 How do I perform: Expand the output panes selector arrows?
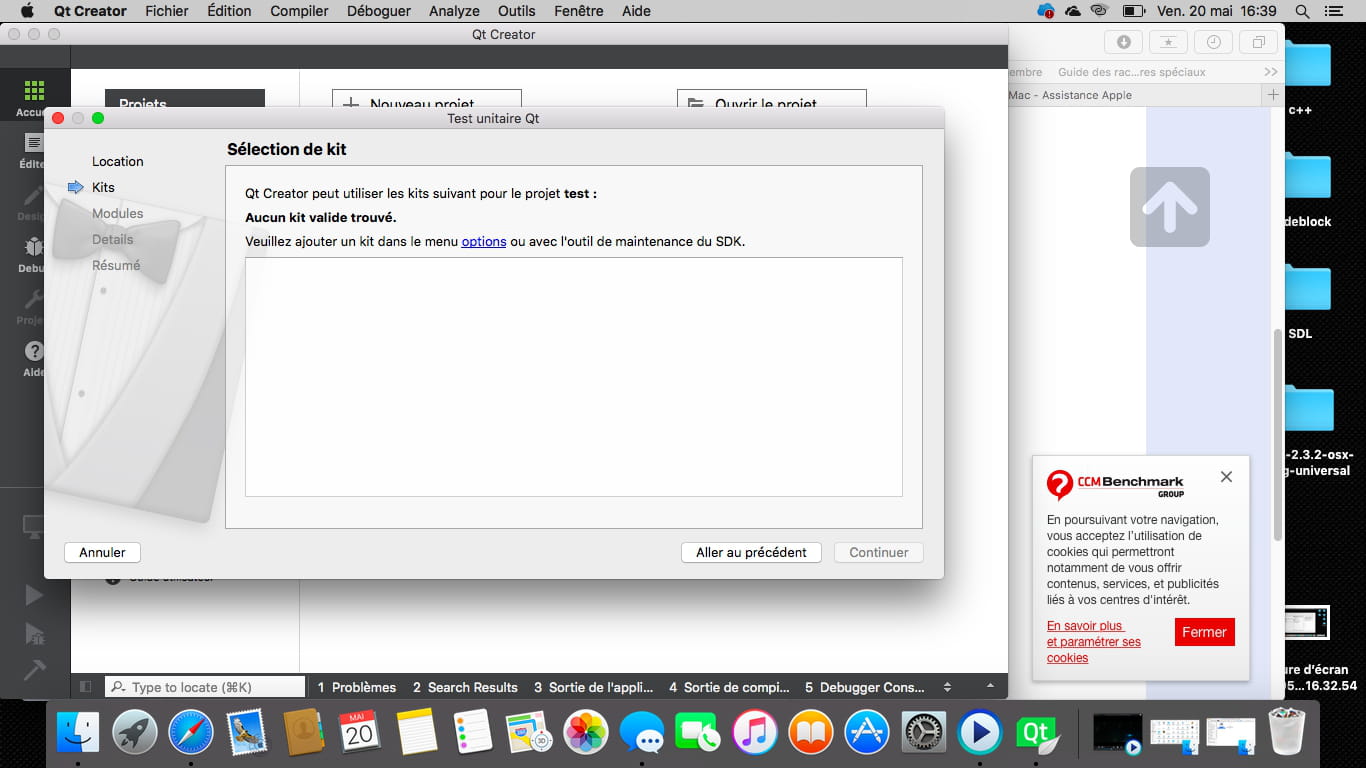948,687
